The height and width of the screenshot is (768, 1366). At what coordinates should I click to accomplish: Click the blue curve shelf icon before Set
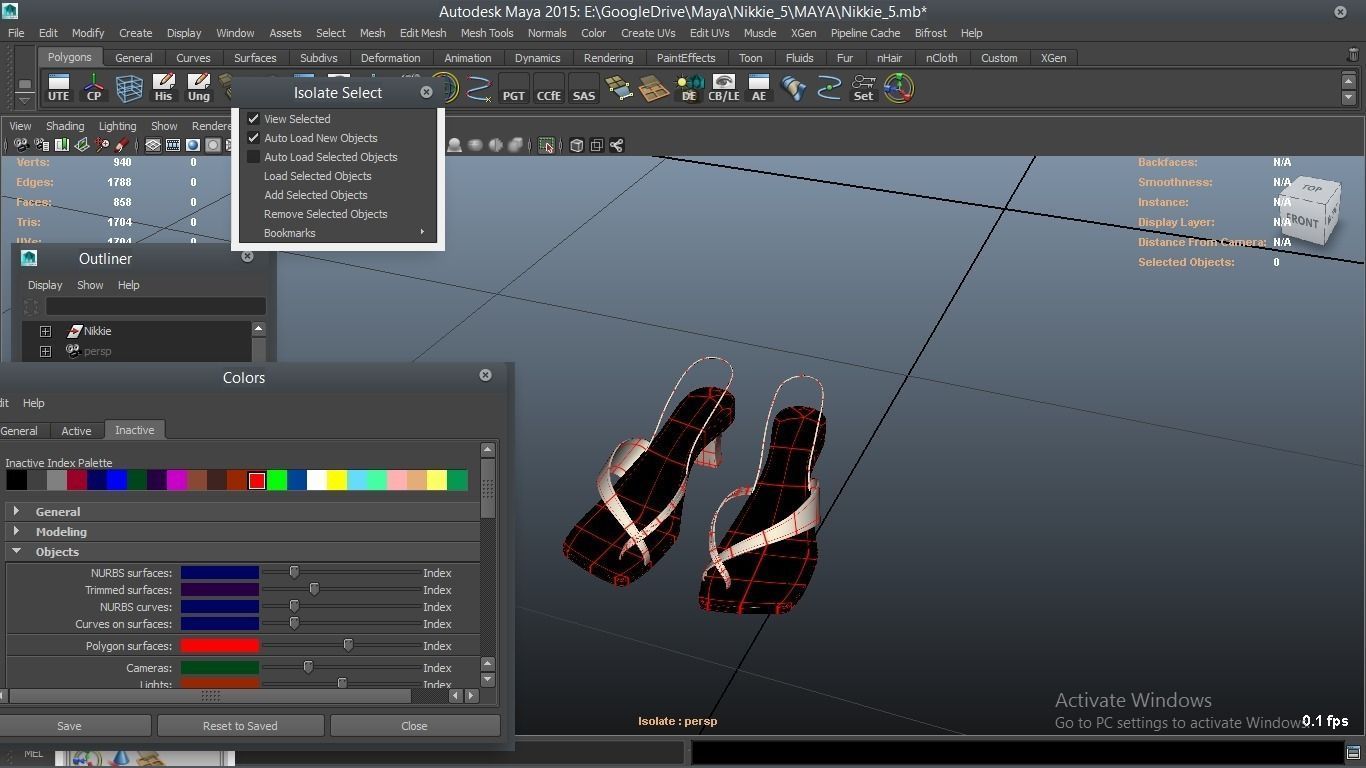point(829,88)
